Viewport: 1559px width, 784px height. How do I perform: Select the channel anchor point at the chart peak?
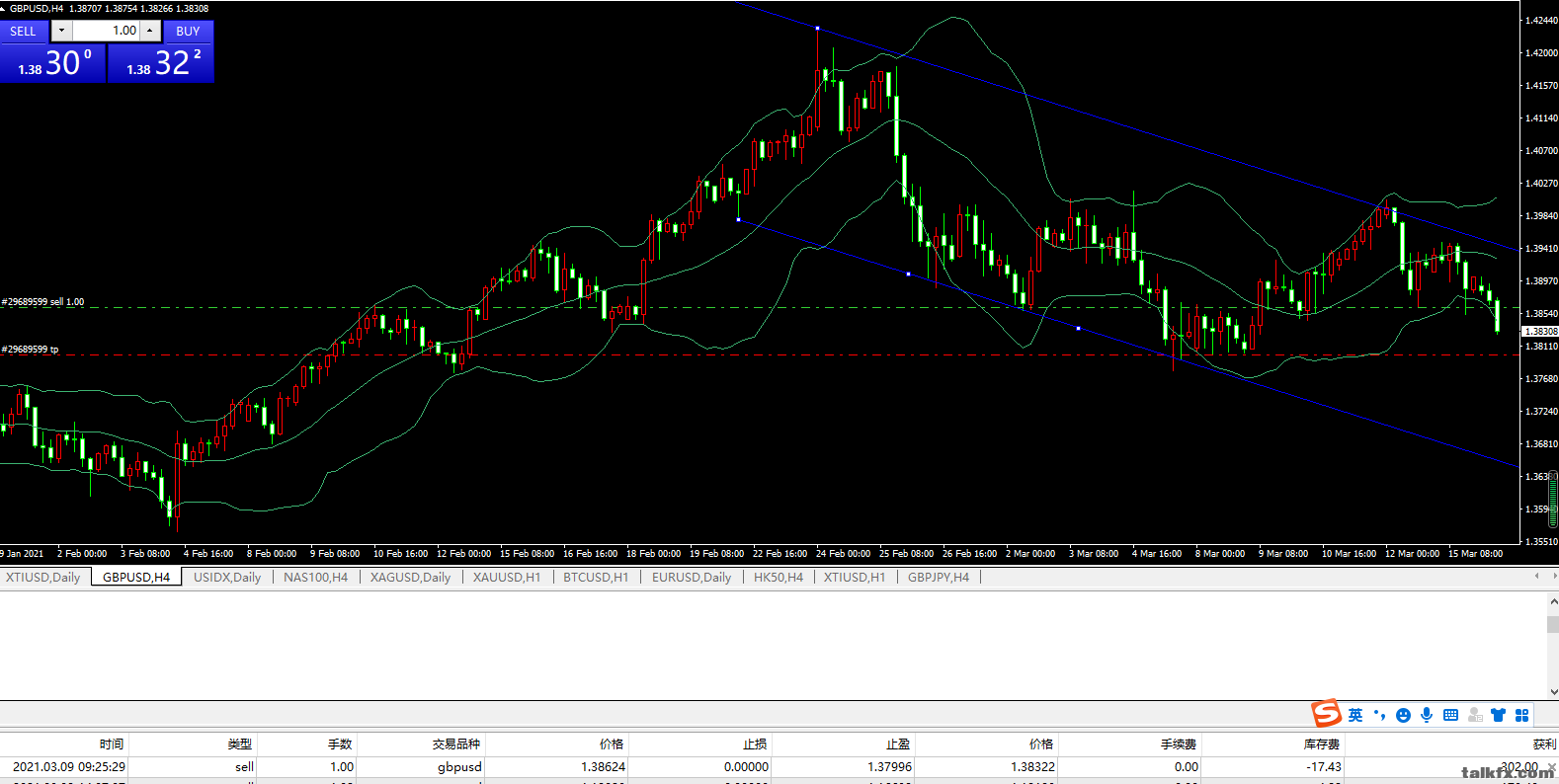click(x=818, y=29)
